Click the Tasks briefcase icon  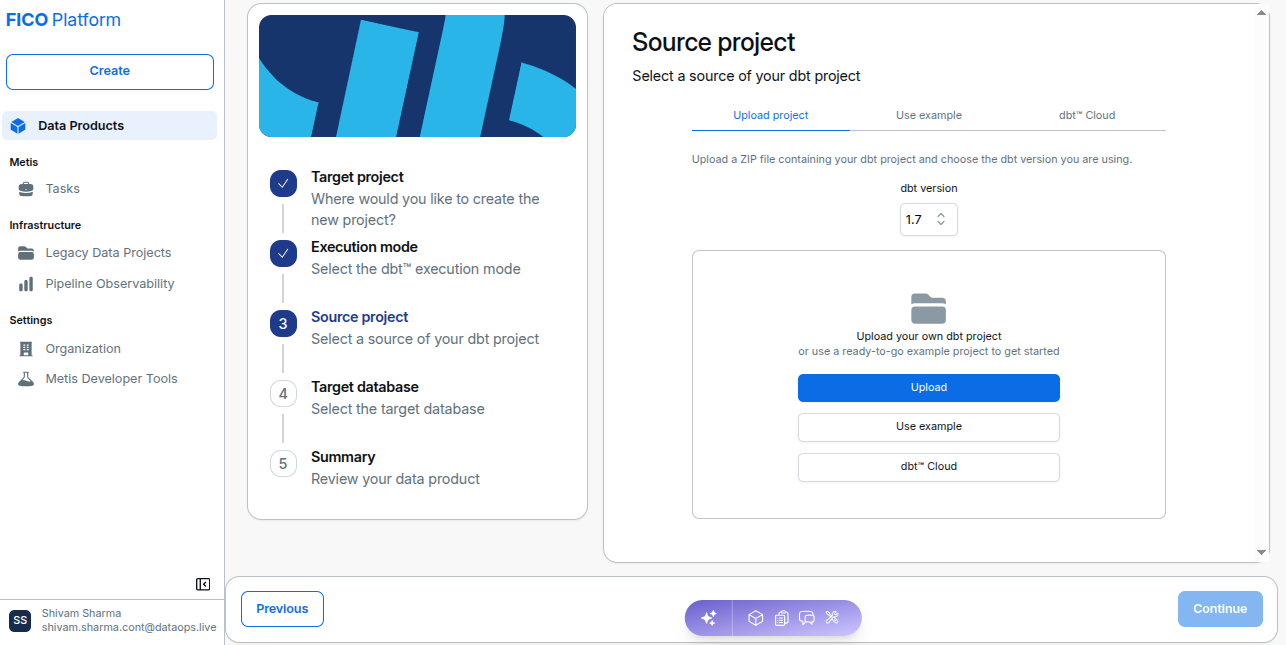[26, 189]
